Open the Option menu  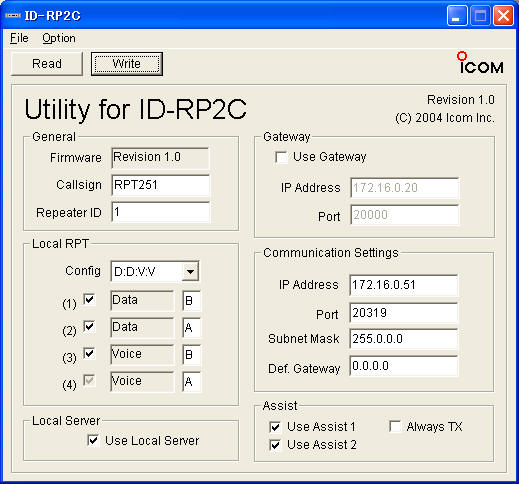[59, 38]
